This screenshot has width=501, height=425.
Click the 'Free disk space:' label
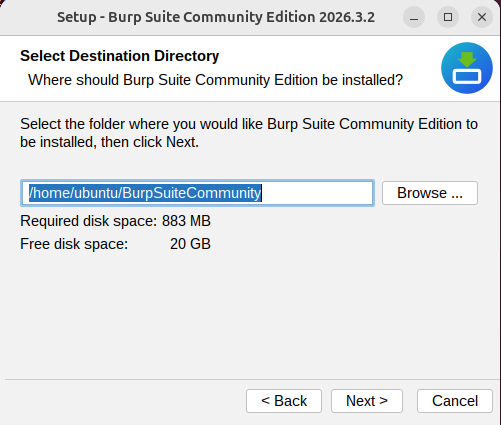(x=74, y=244)
